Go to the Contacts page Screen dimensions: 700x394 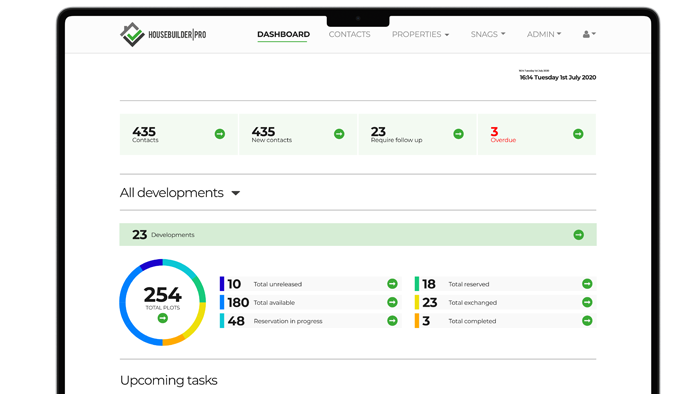coord(350,34)
